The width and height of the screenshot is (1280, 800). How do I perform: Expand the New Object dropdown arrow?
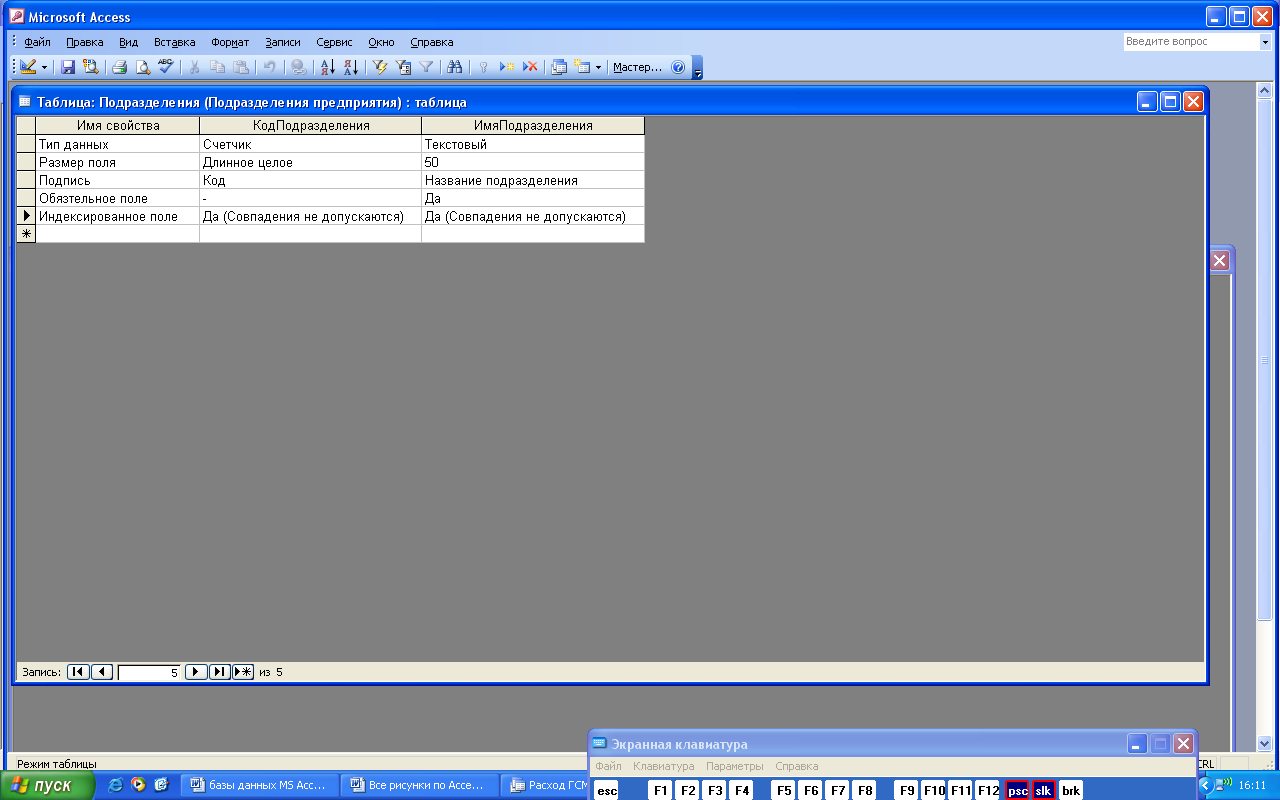click(x=598, y=68)
